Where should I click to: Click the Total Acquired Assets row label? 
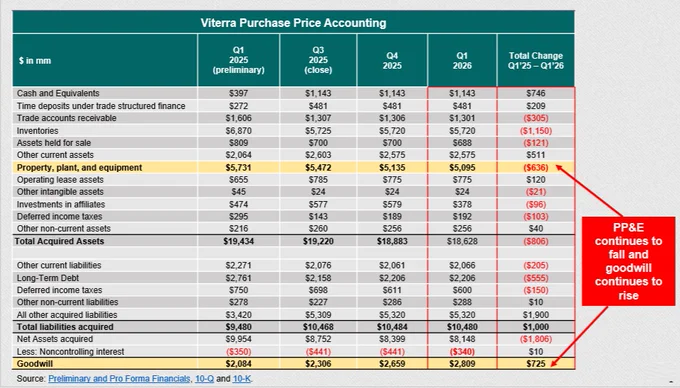coord(59,241)
